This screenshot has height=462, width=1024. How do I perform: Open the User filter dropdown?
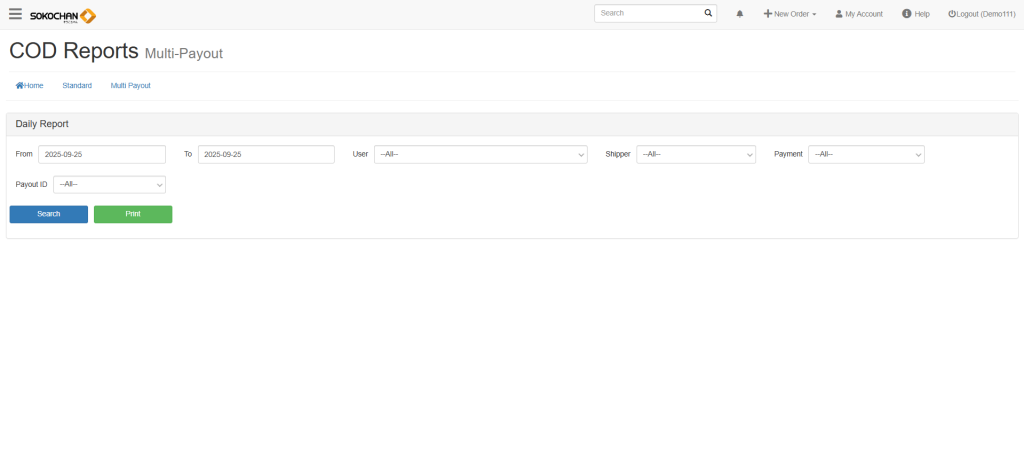click(481, 154)
